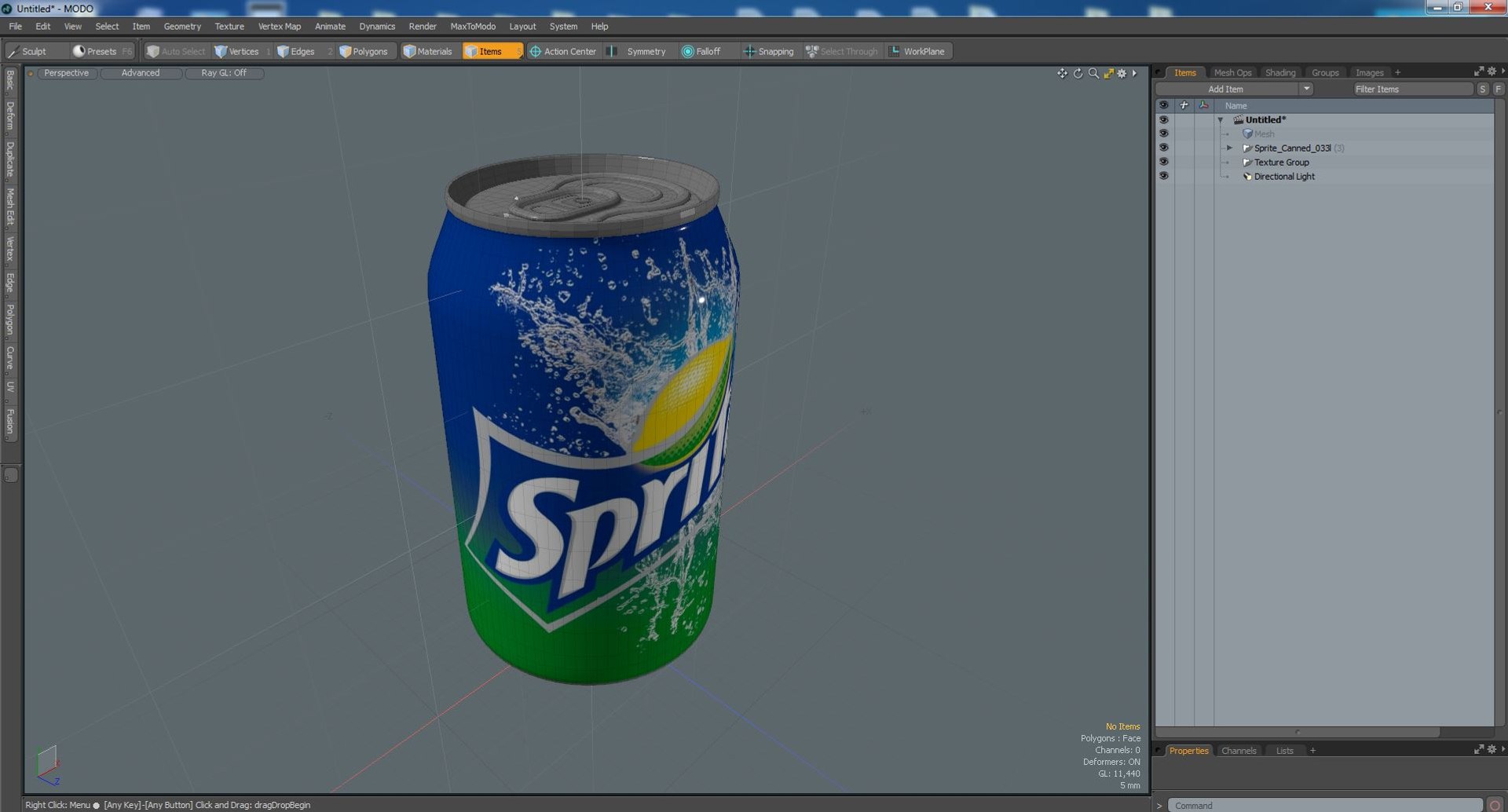The image size is (1508, 812).
Task: Click the Directional Light item icon
Action: 1247,177
